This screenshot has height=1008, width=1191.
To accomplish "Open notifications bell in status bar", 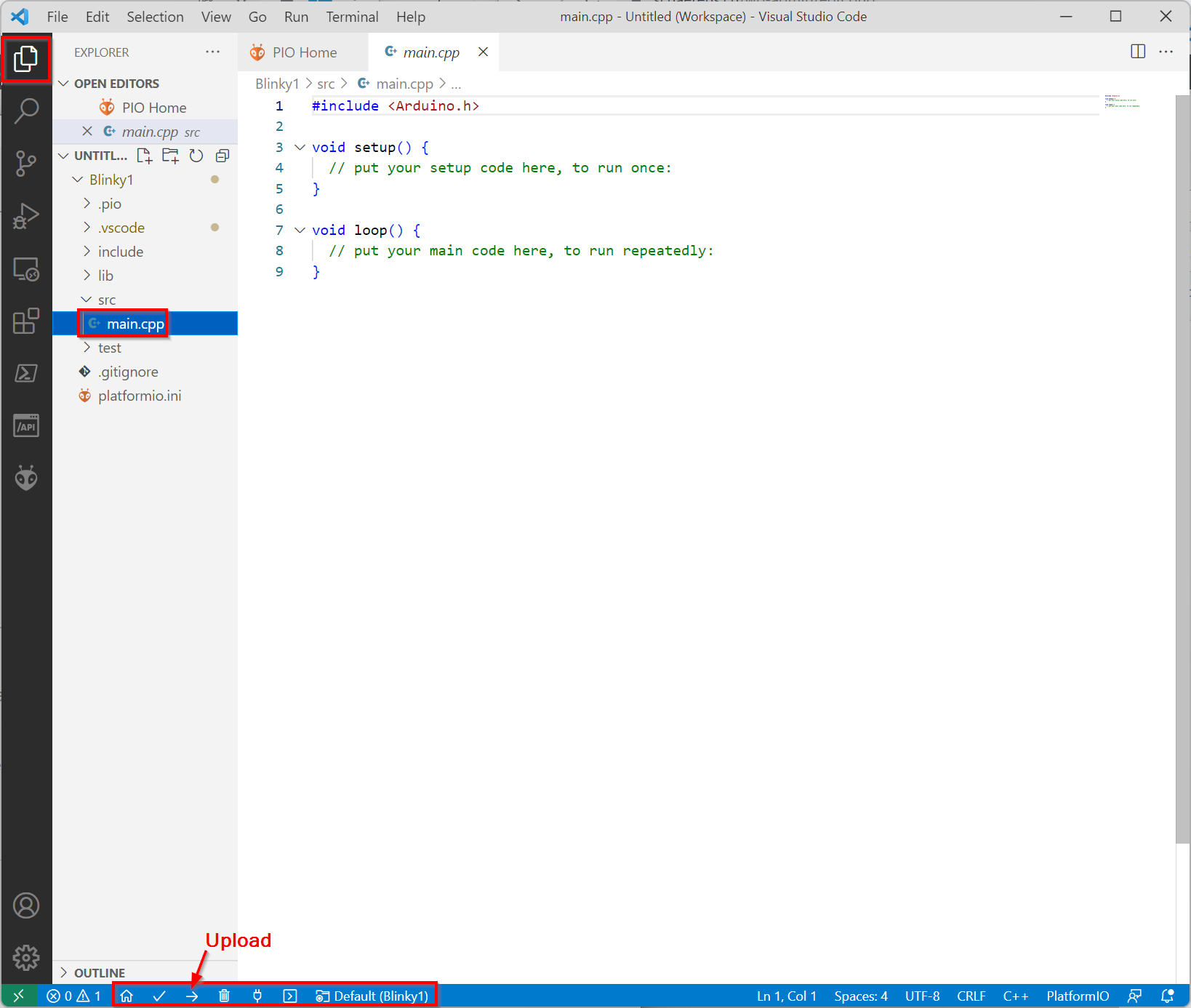I will pos(1168,996).
